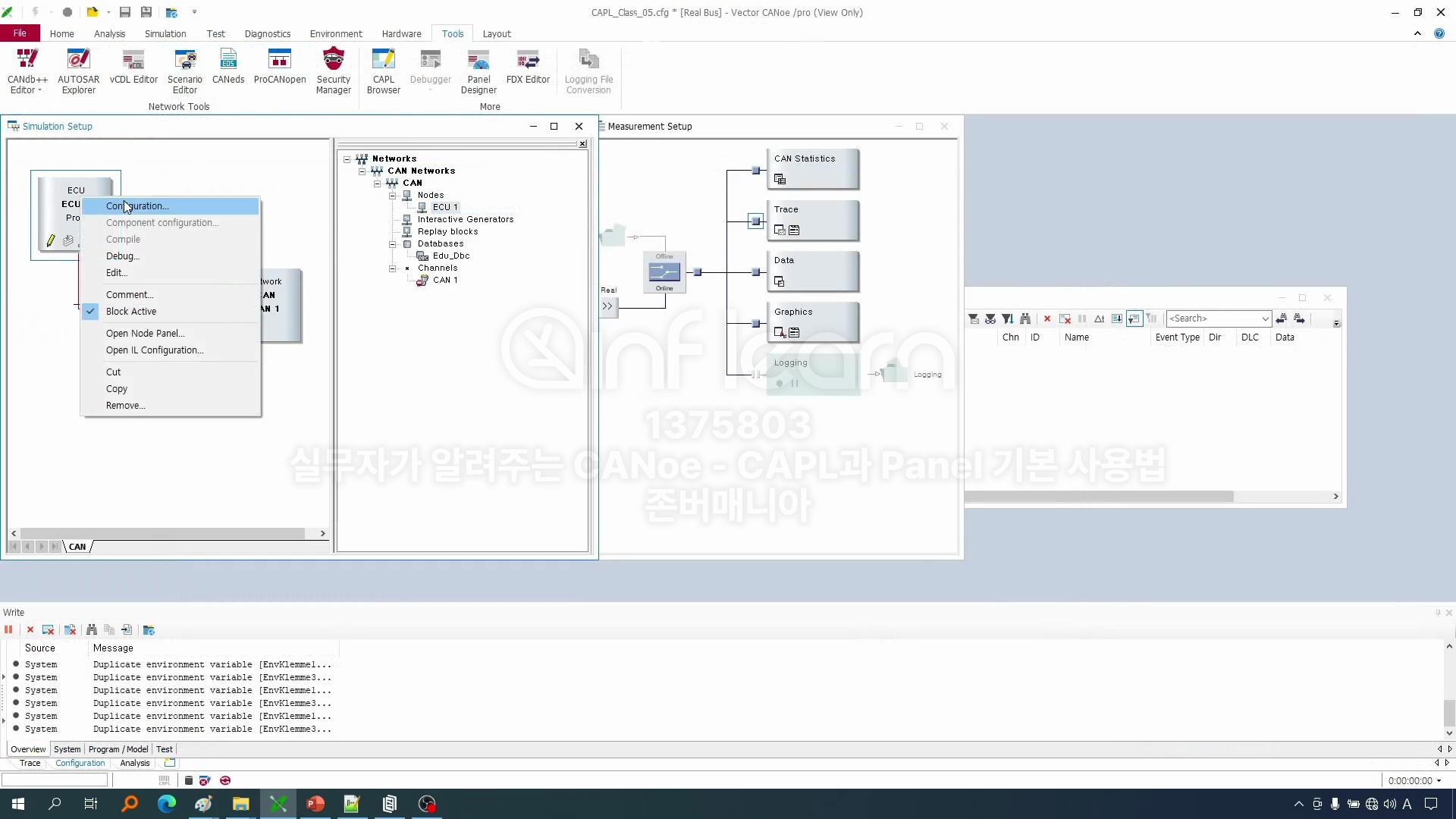Click the Data block window icon
The height and width of the screenshot is (819, 1456).
[779, 281]
